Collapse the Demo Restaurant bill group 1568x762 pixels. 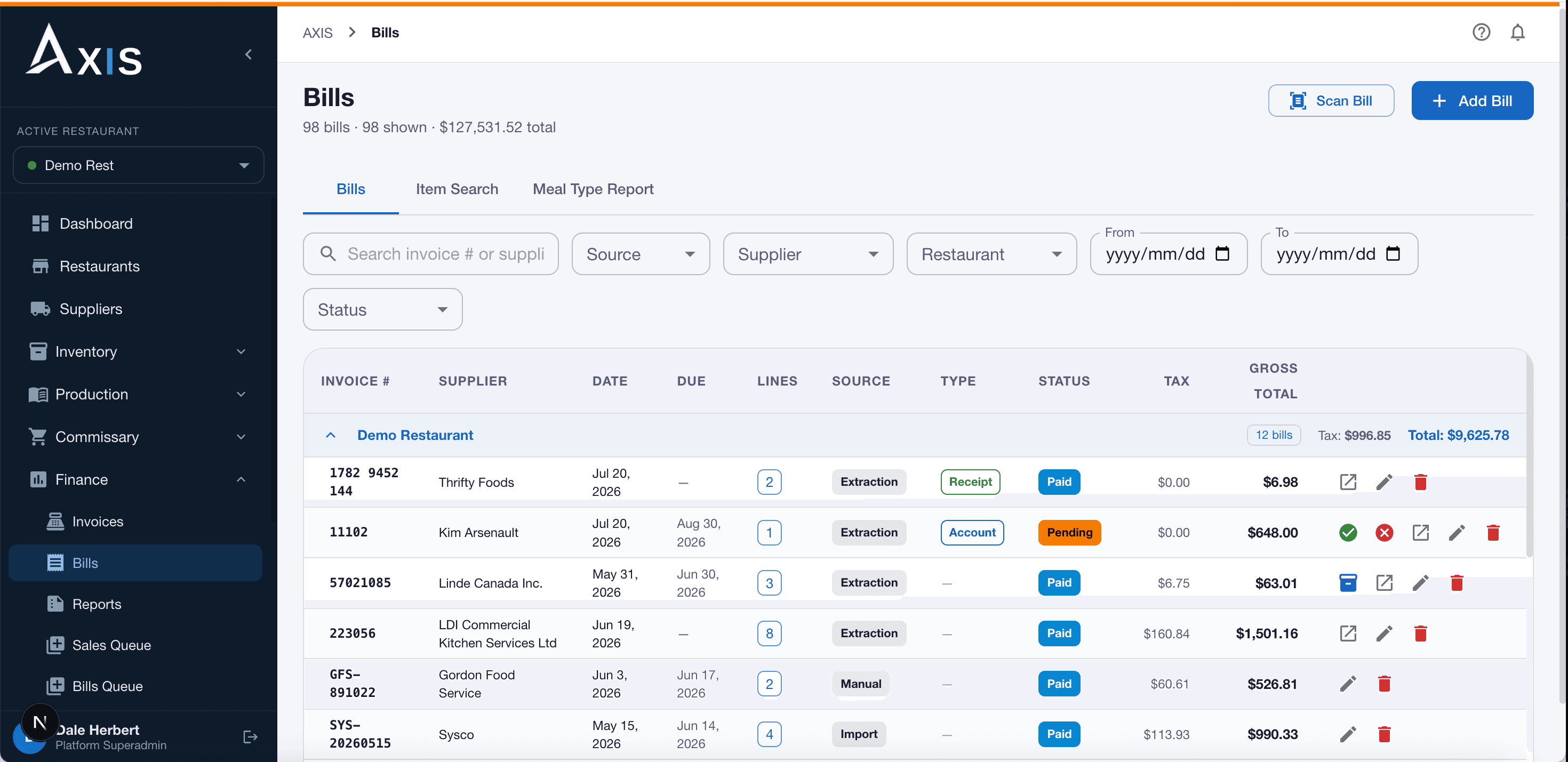click(331, 435)
